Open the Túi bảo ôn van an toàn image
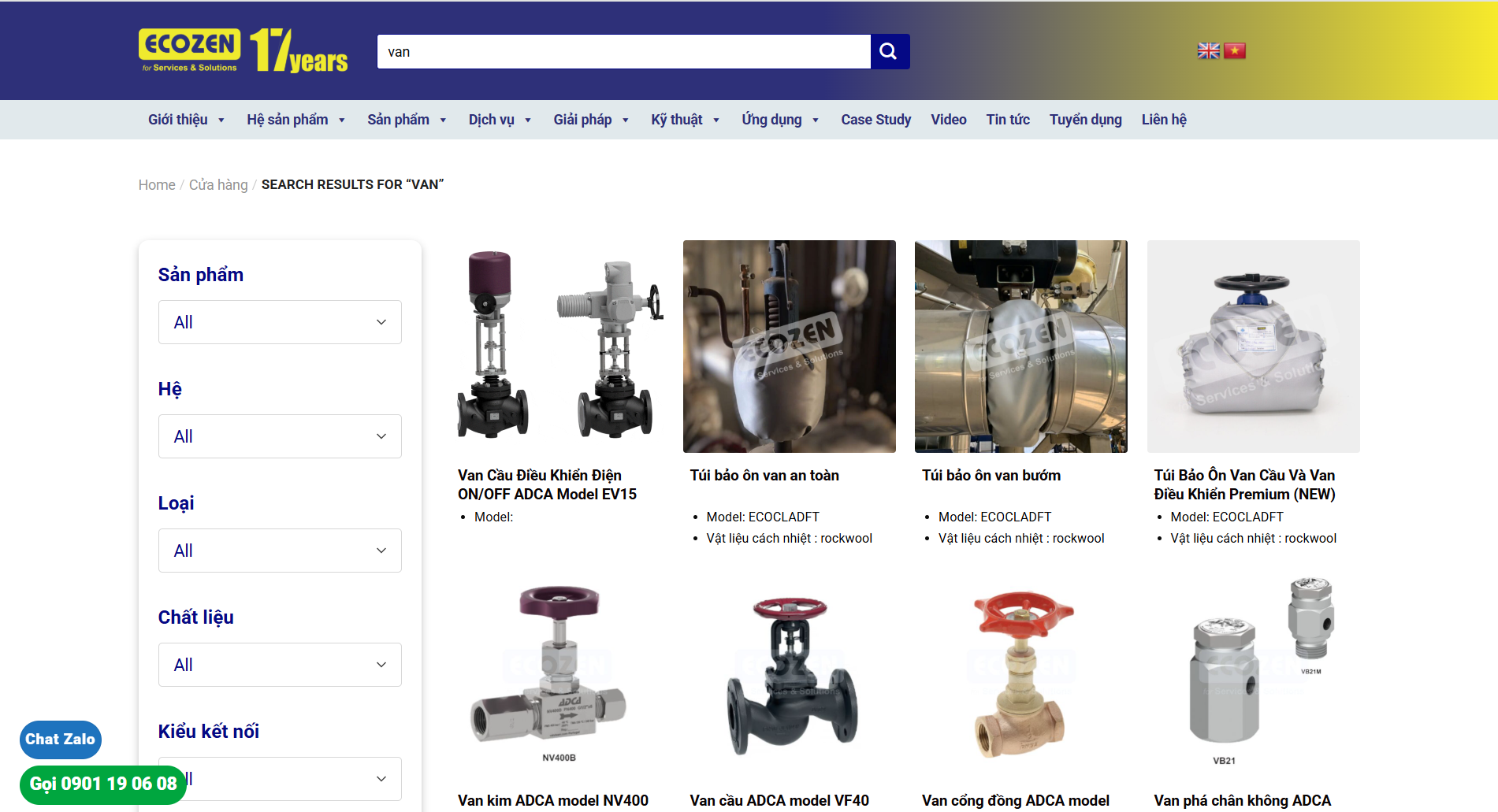Viewport: 1498px width, 812px height. click(789, 347)
